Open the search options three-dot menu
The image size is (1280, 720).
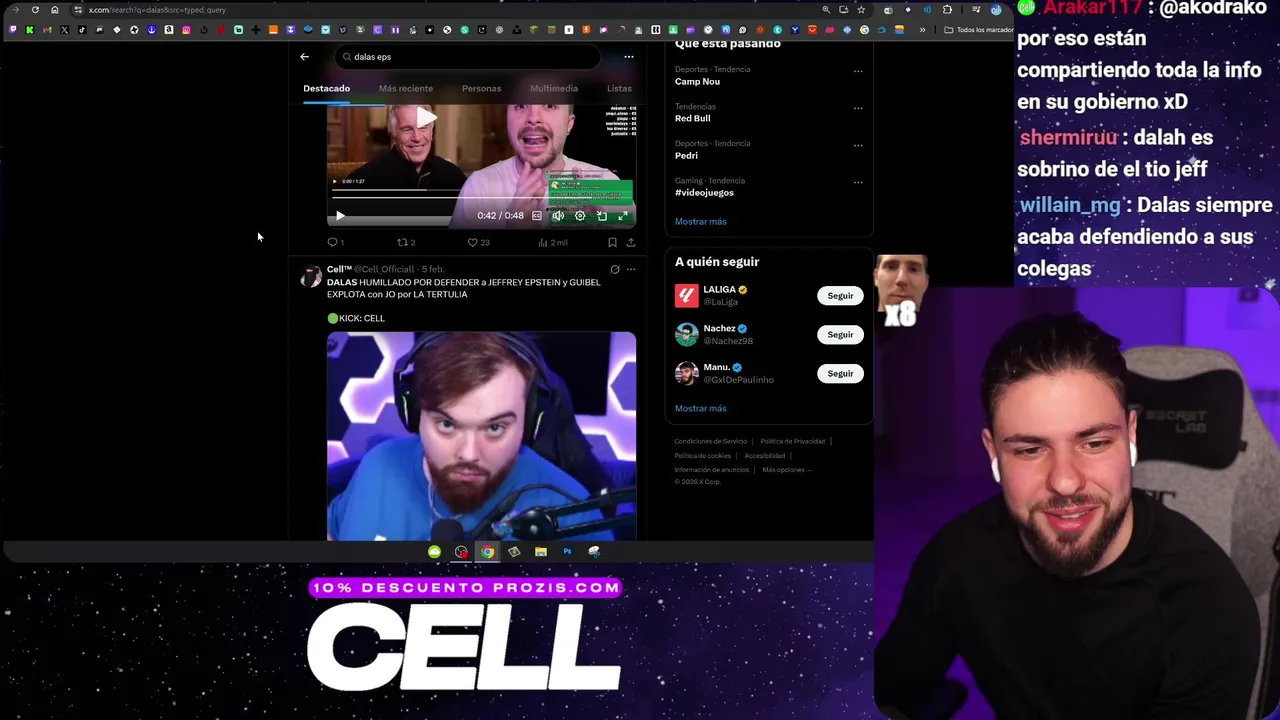point(628,57)
